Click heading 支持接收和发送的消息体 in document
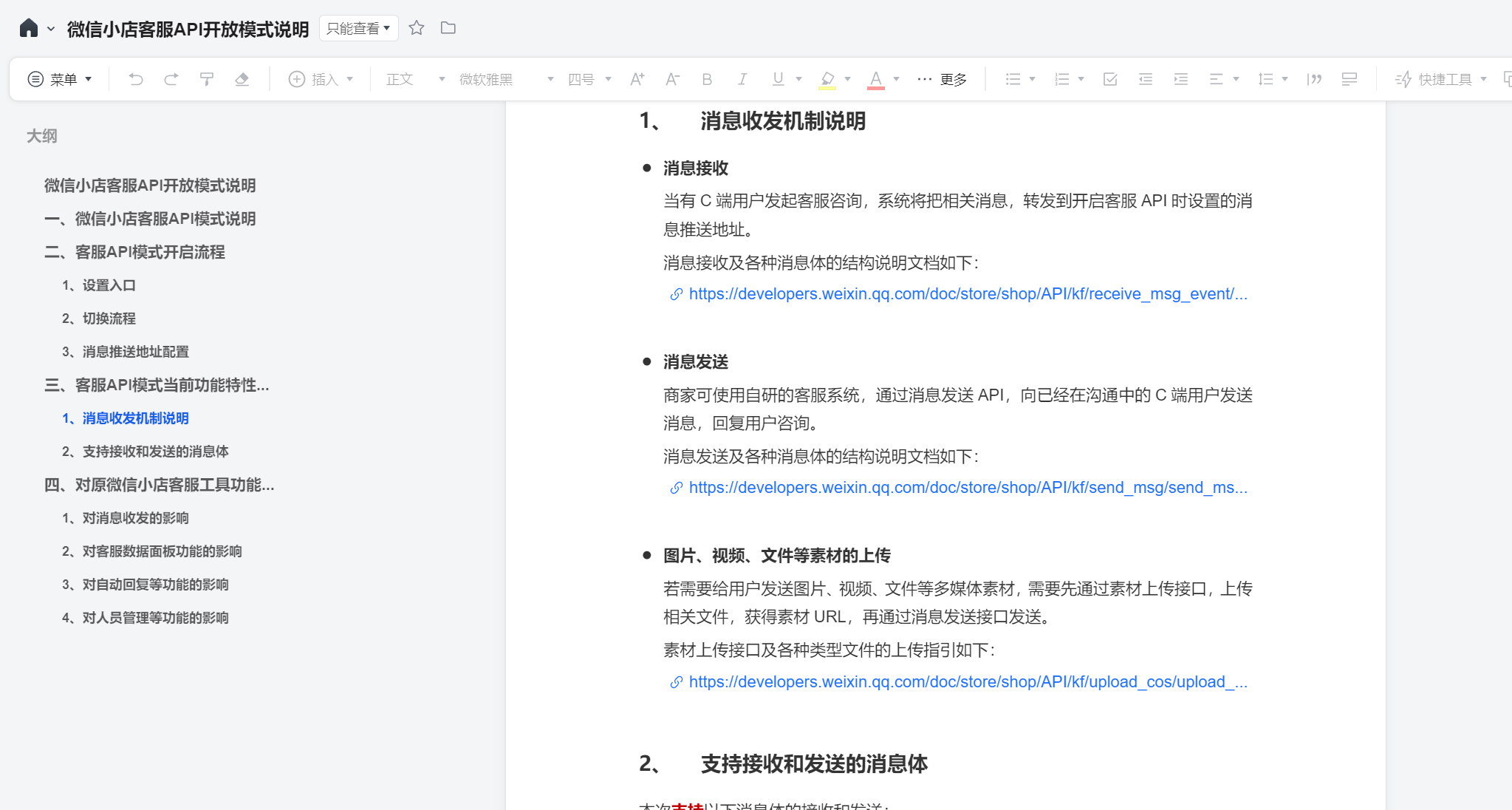This screenshot has height=810, width=1512. tap(814, 764)
